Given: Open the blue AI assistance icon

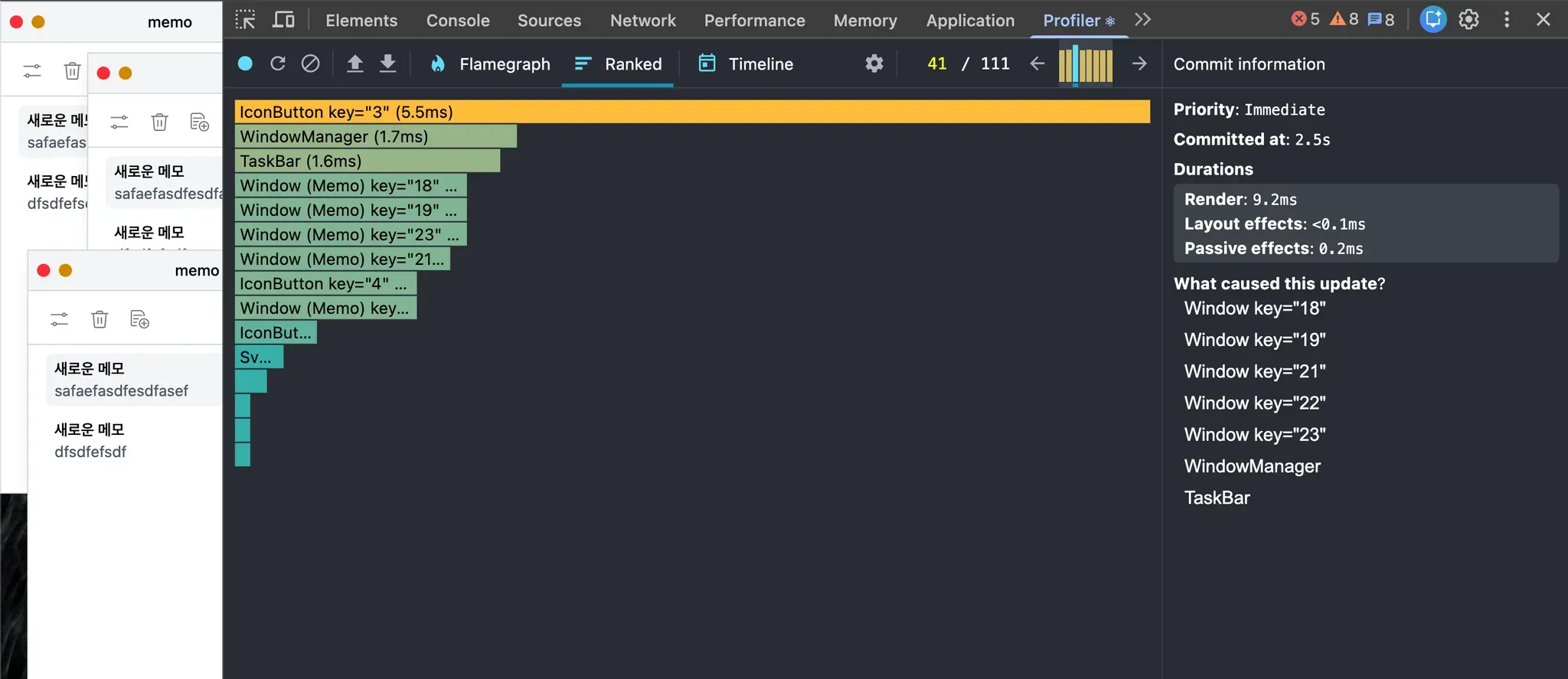Looking at the screenshot, I should [1433, 20].
